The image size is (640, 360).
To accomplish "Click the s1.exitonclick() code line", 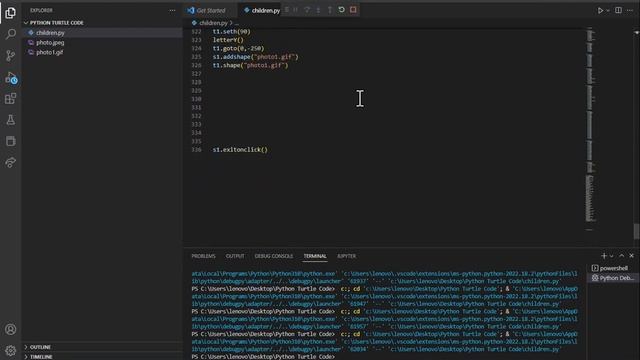I will (240, 150).
